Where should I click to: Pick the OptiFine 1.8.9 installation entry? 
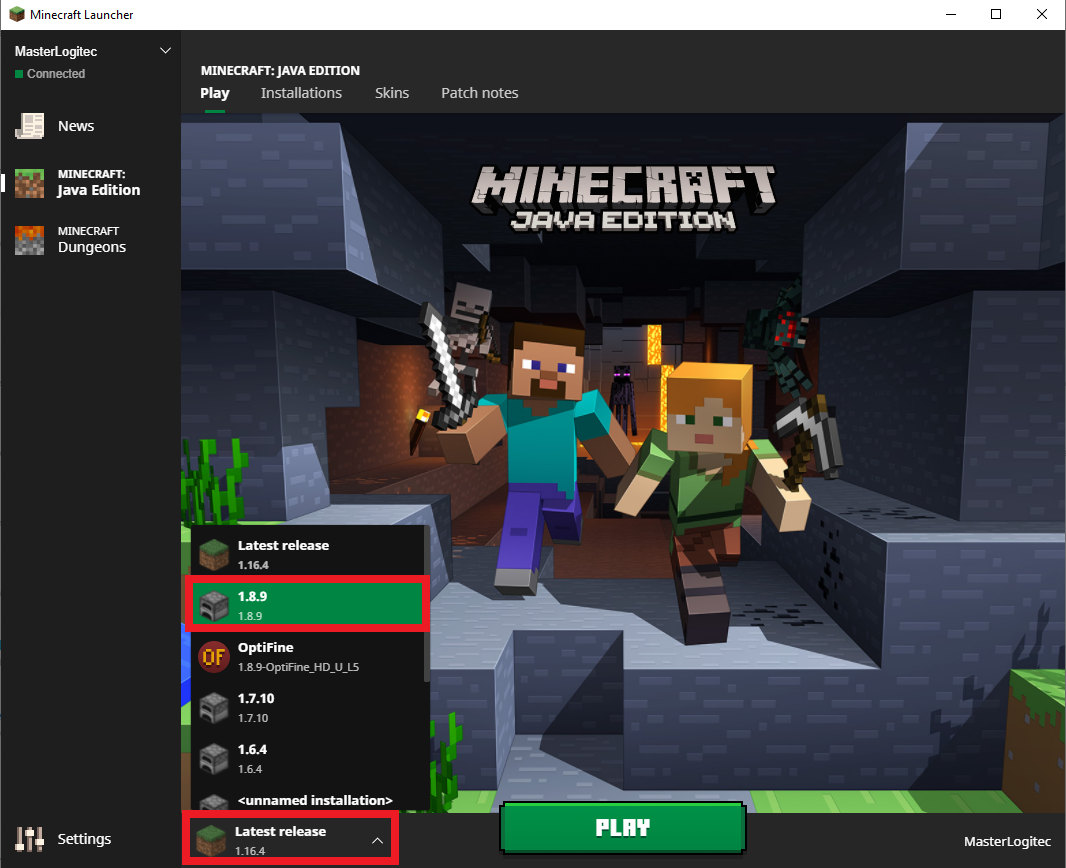(309, 657)
